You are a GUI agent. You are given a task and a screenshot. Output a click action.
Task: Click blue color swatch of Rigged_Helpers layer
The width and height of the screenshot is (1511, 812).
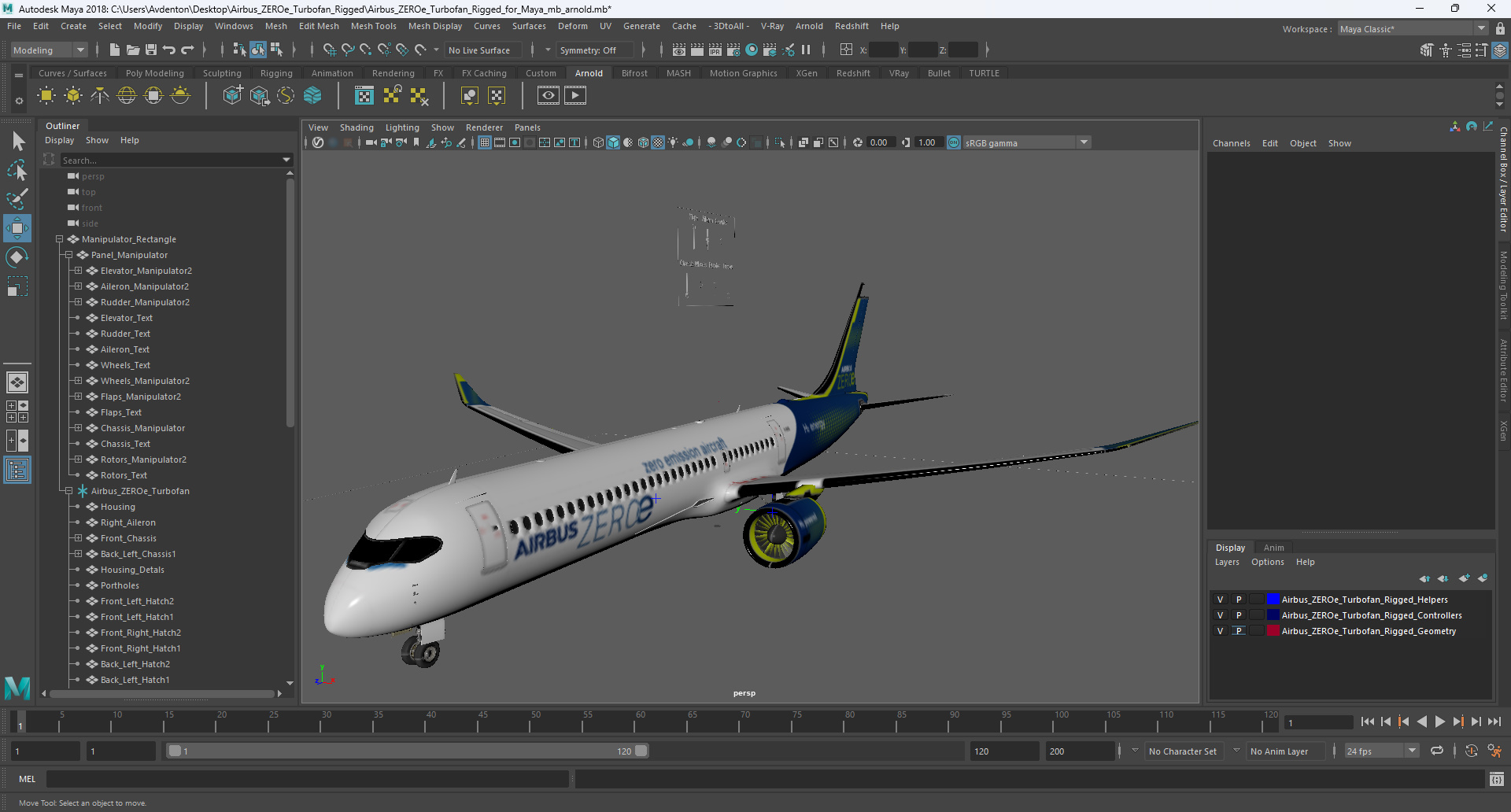tap(1273, 600)
